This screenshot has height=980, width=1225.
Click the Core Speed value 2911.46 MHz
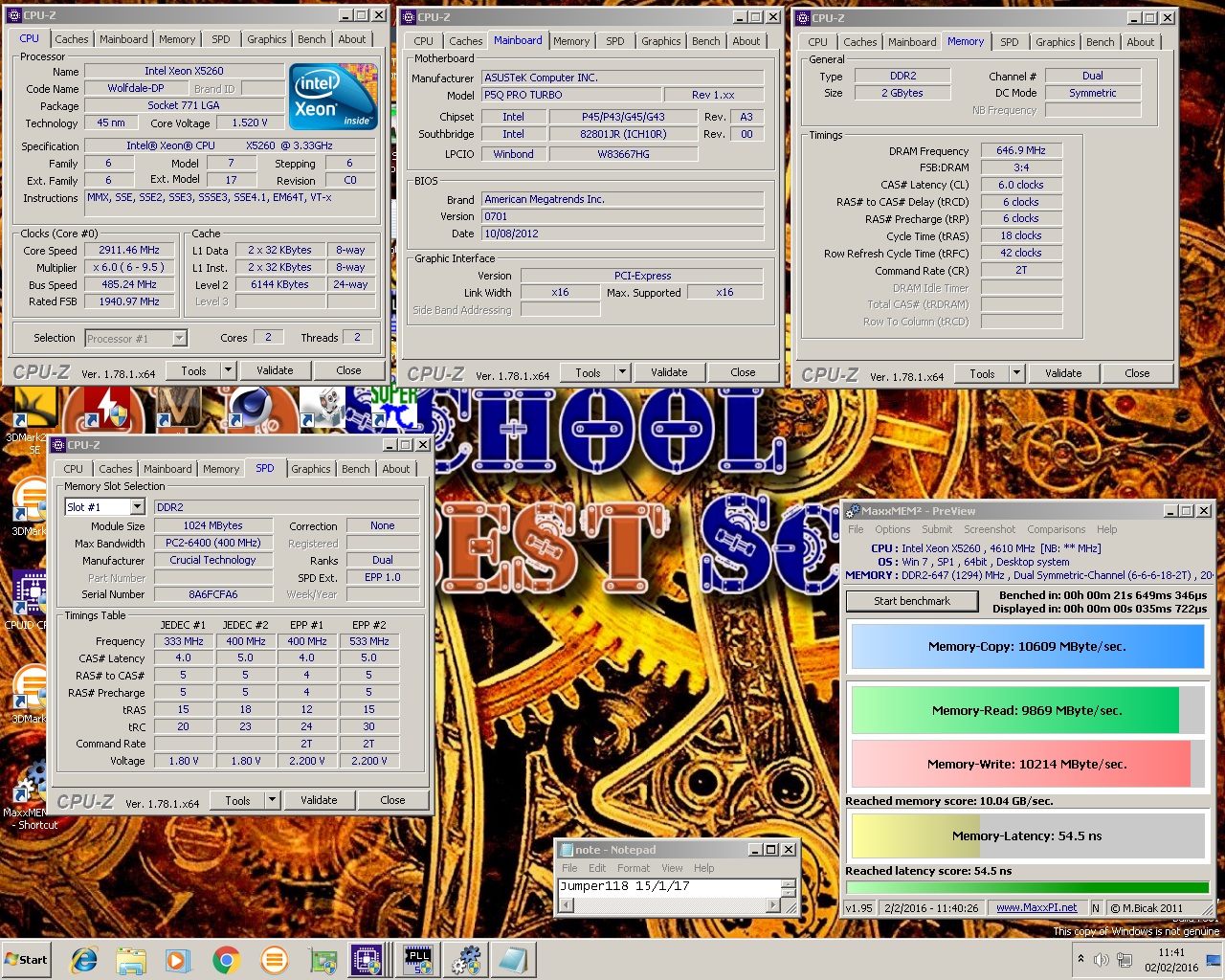129,250
